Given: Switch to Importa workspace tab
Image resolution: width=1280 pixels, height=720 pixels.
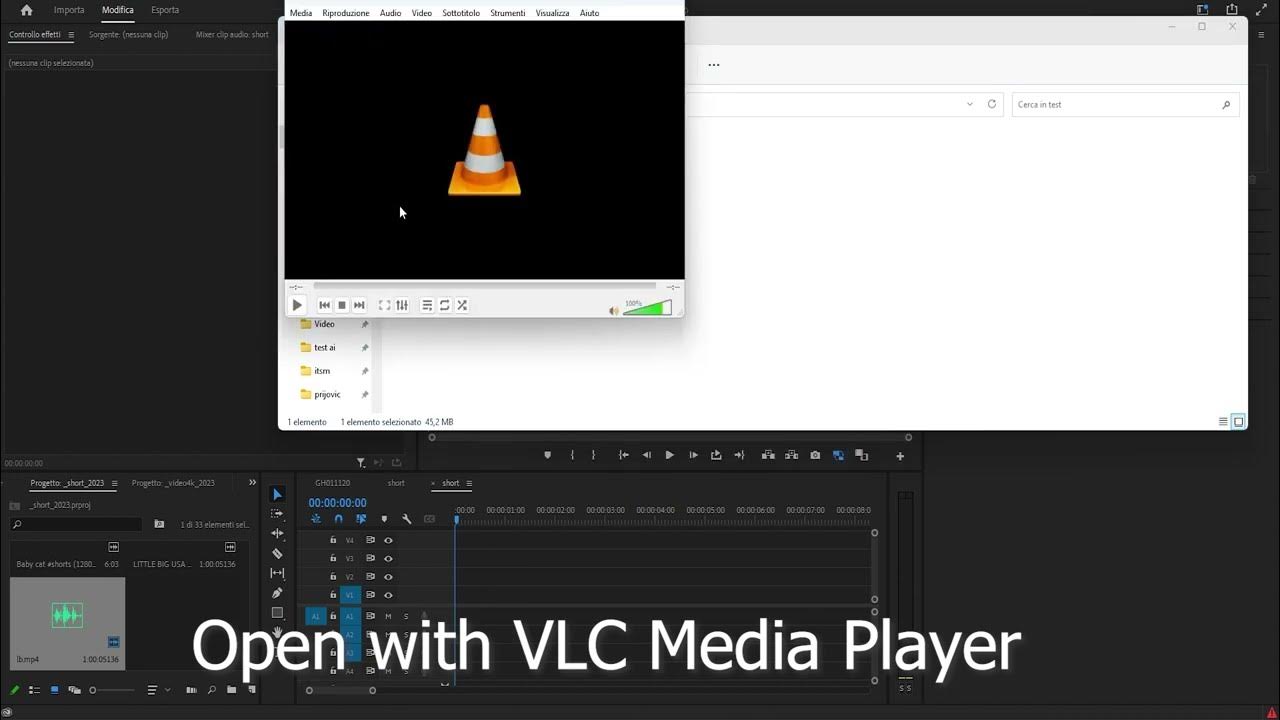Looking at the screenshot, I should tap(69, 10).
